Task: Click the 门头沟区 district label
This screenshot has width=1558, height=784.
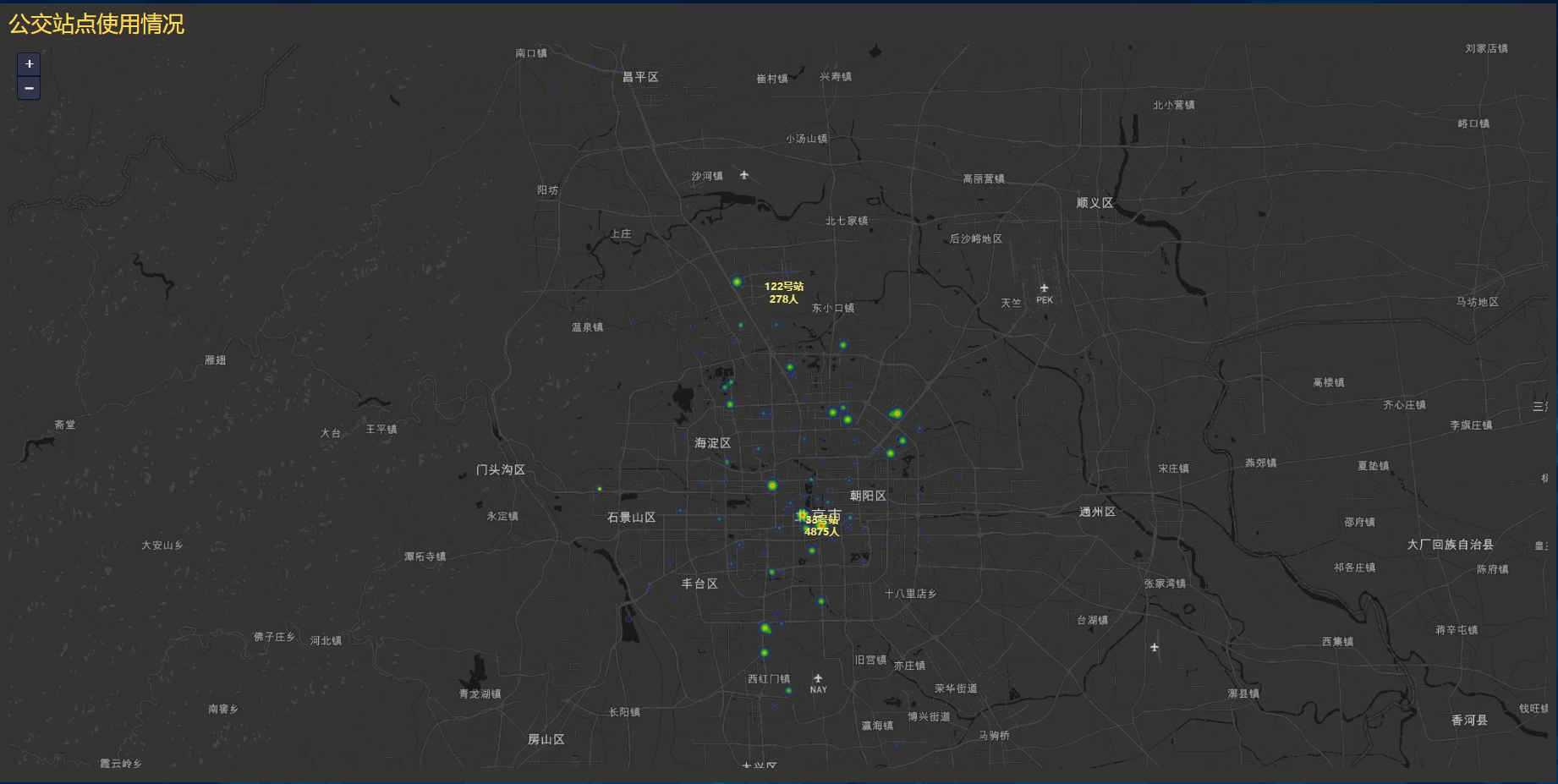Action: (501, 469)
